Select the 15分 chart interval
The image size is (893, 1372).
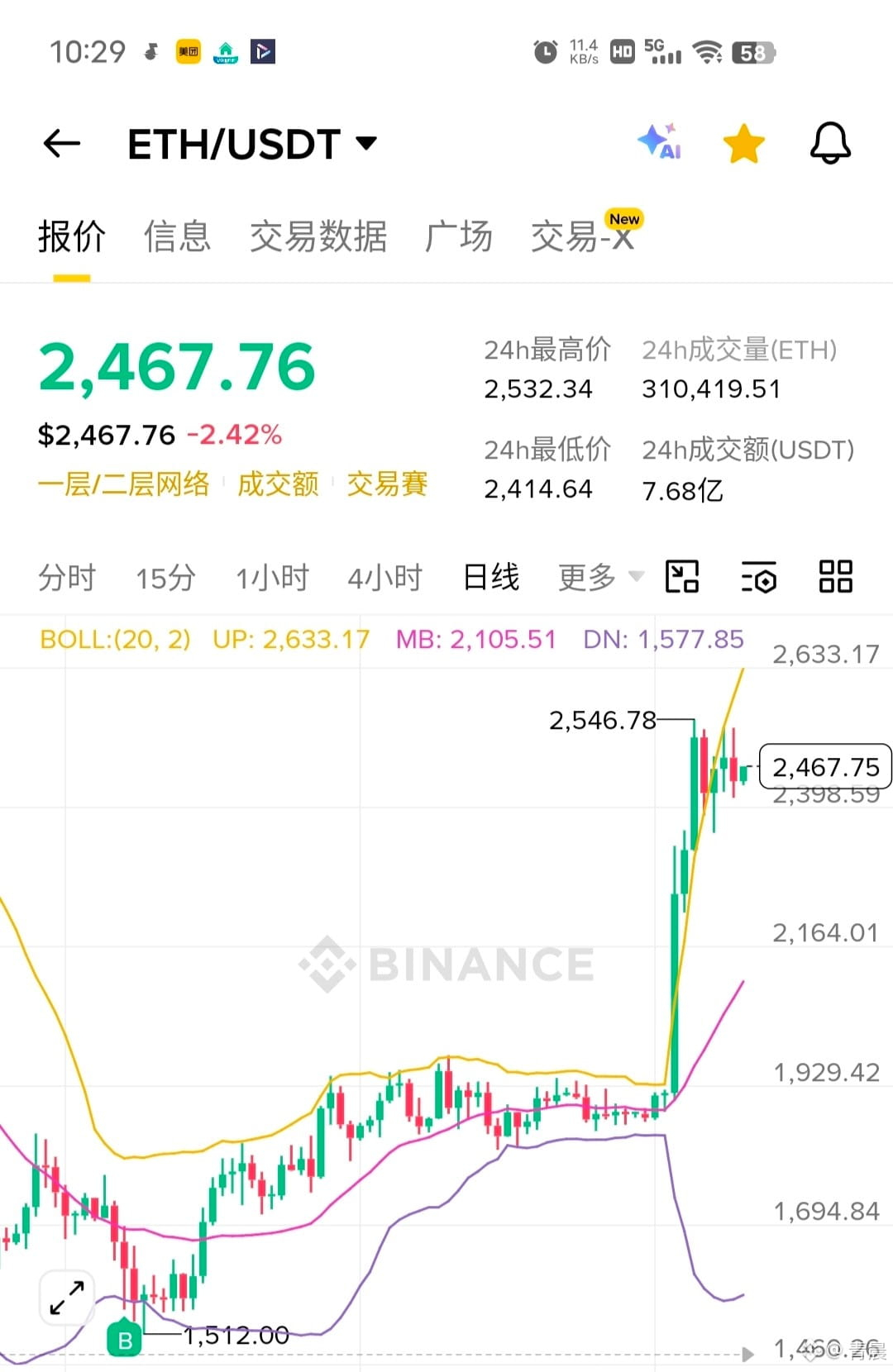[165, 577]
